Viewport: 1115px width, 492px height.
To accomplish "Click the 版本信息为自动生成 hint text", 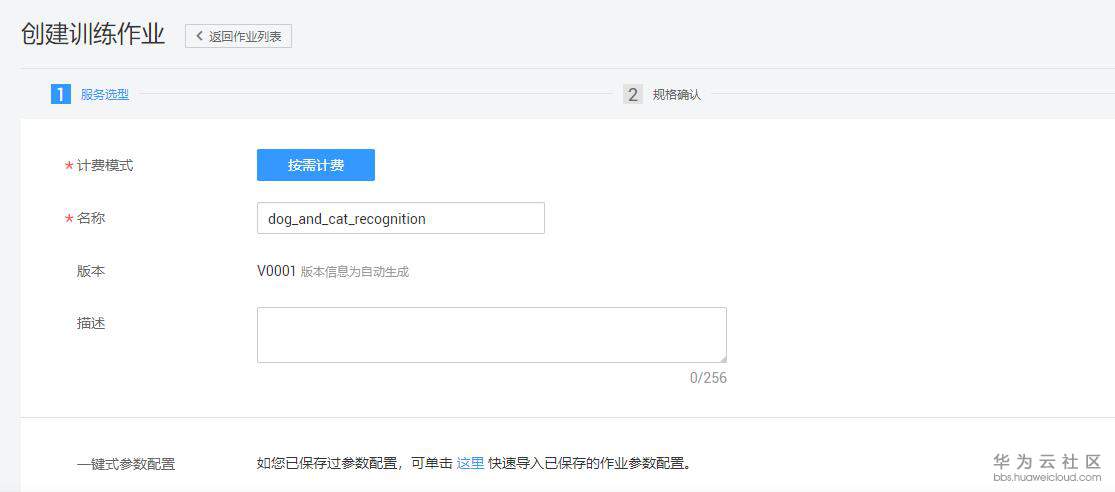I will 355,272.
